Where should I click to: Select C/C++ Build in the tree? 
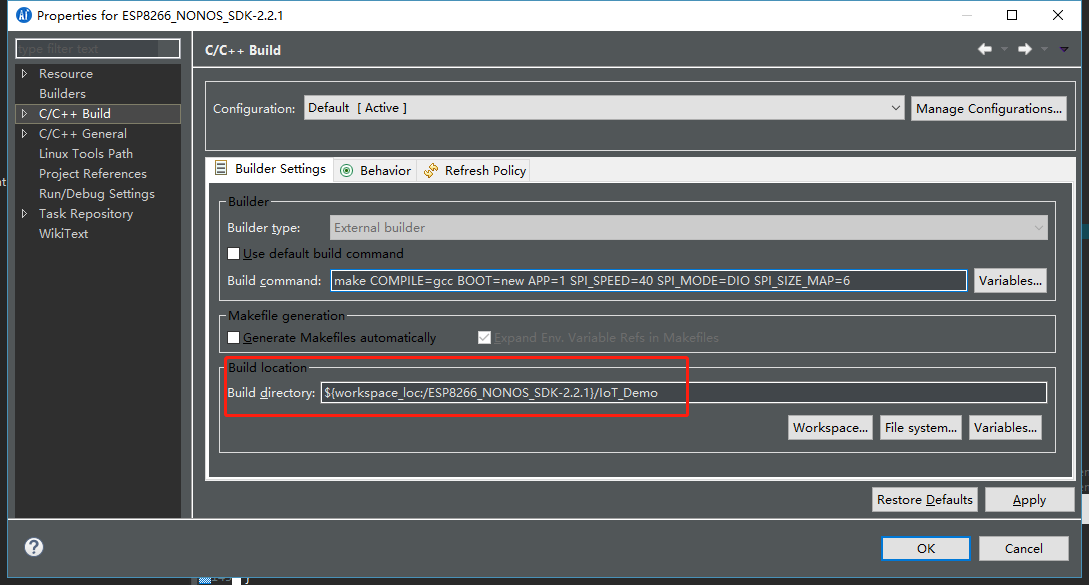pos(74,114)
